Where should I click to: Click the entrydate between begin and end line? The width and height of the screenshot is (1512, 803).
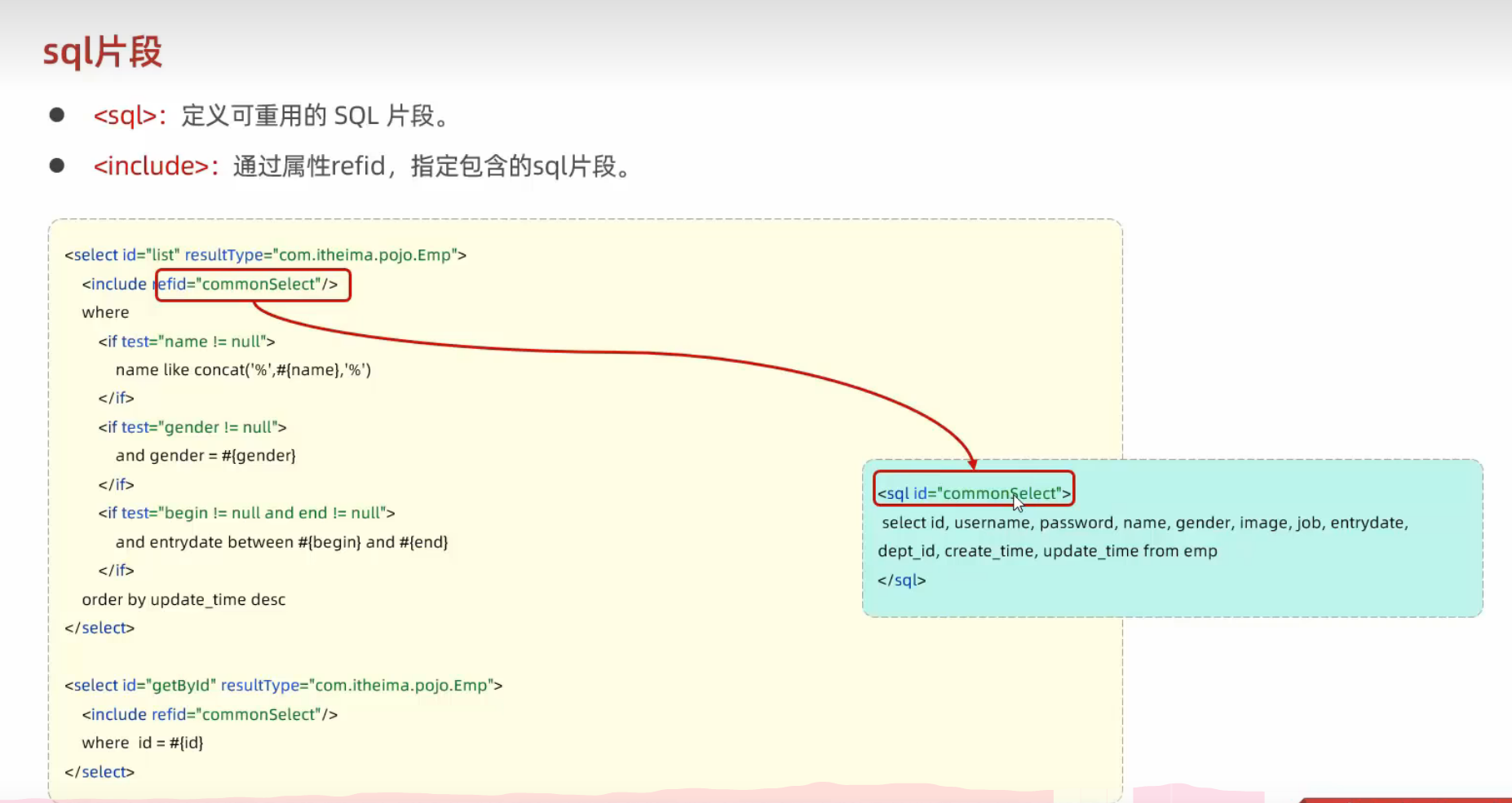(281, 542)
